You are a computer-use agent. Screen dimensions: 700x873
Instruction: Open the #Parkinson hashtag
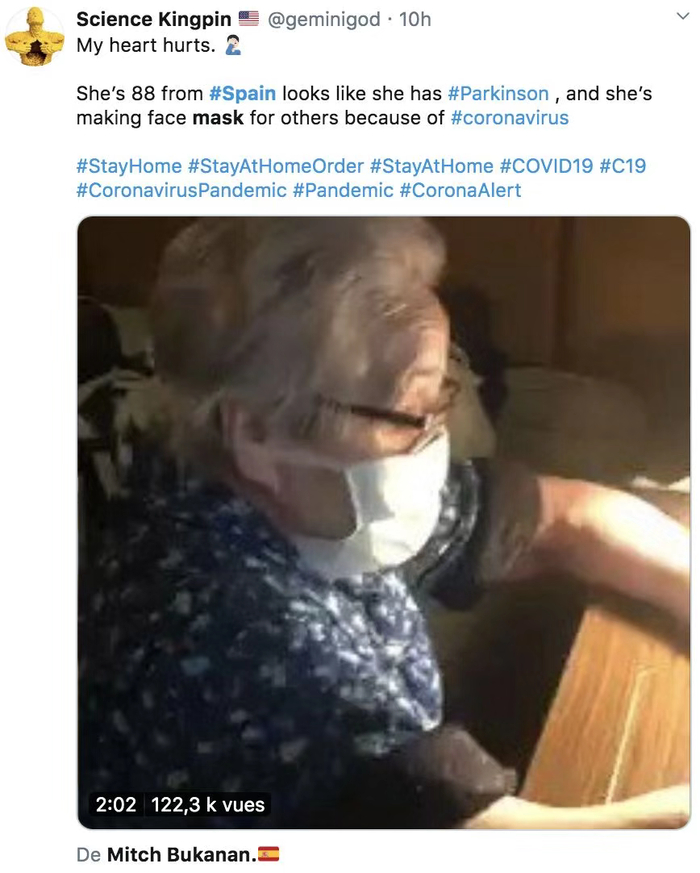pos(498,93)
